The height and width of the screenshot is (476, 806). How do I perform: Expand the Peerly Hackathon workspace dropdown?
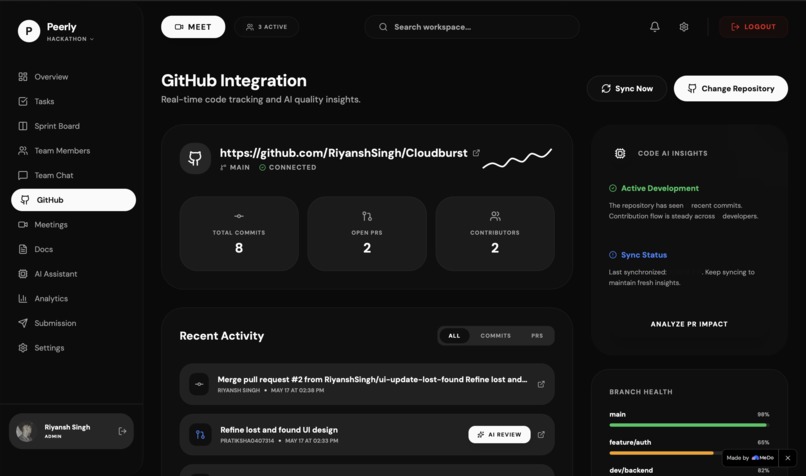coord(70,39)
